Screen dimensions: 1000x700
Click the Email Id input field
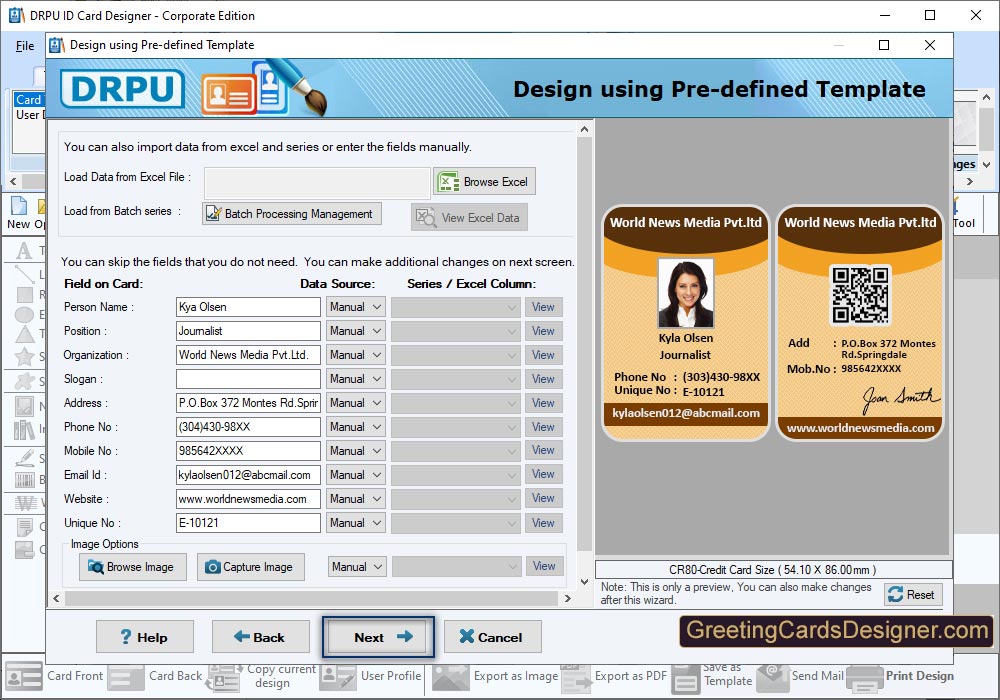248,475
